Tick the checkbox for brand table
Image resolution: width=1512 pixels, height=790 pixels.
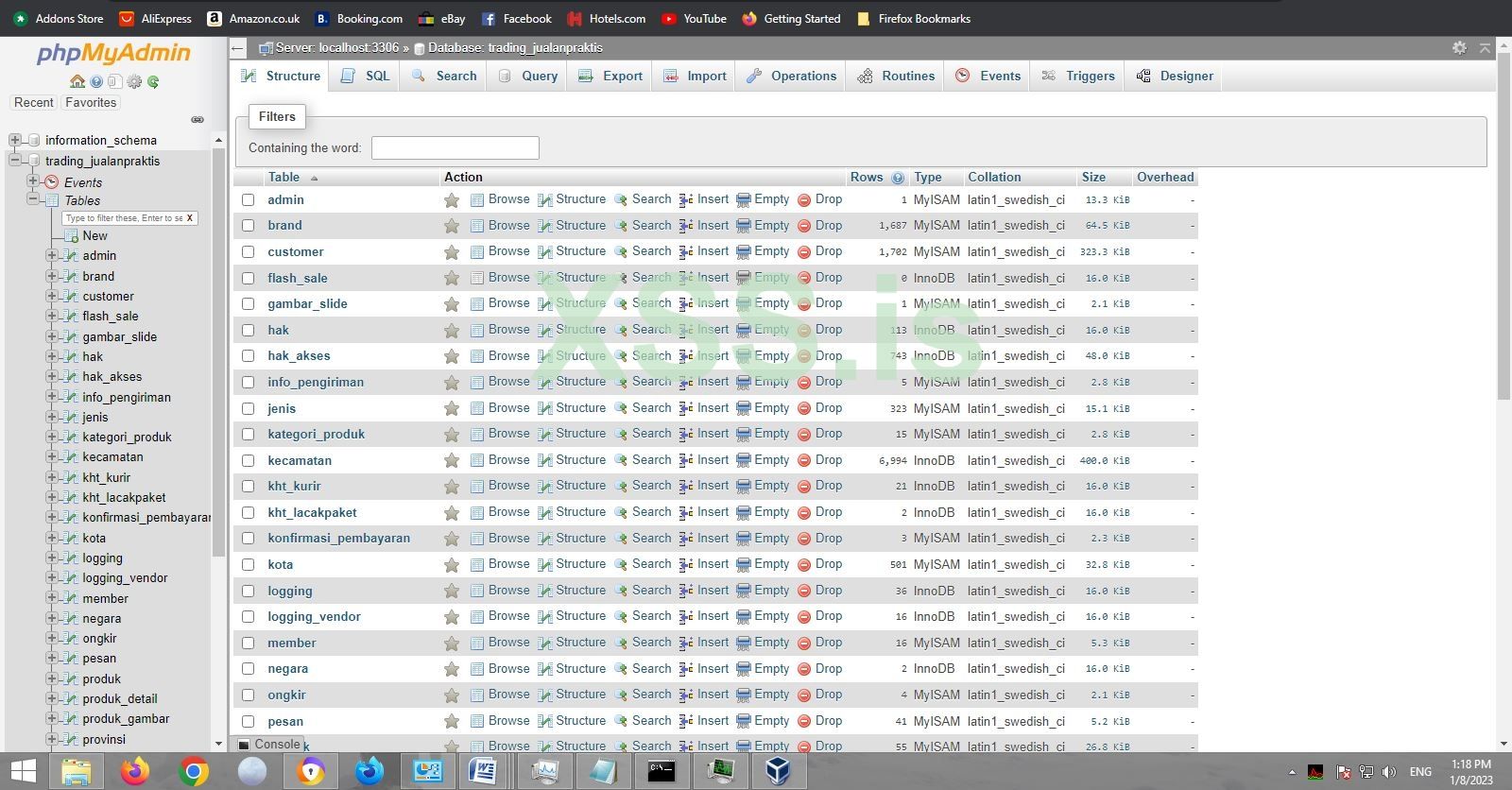click(x=248, y=226)
